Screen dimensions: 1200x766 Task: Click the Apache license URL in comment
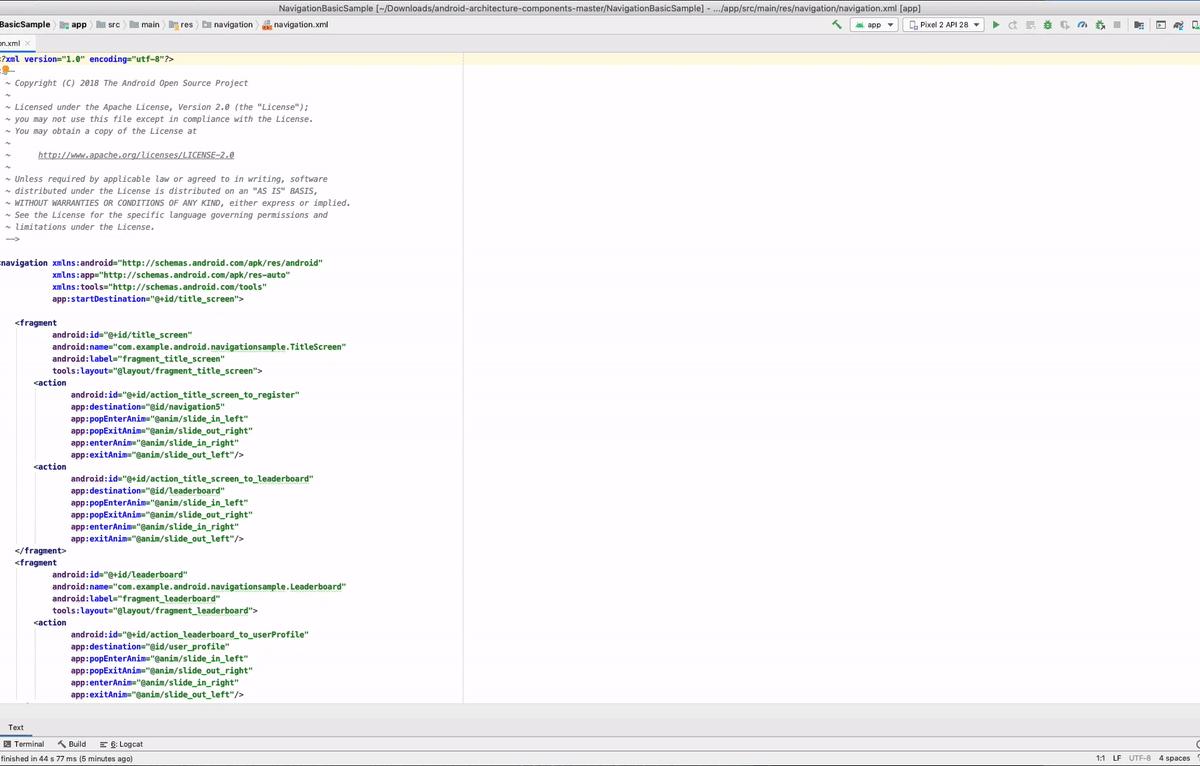click(x=136, y=155)
